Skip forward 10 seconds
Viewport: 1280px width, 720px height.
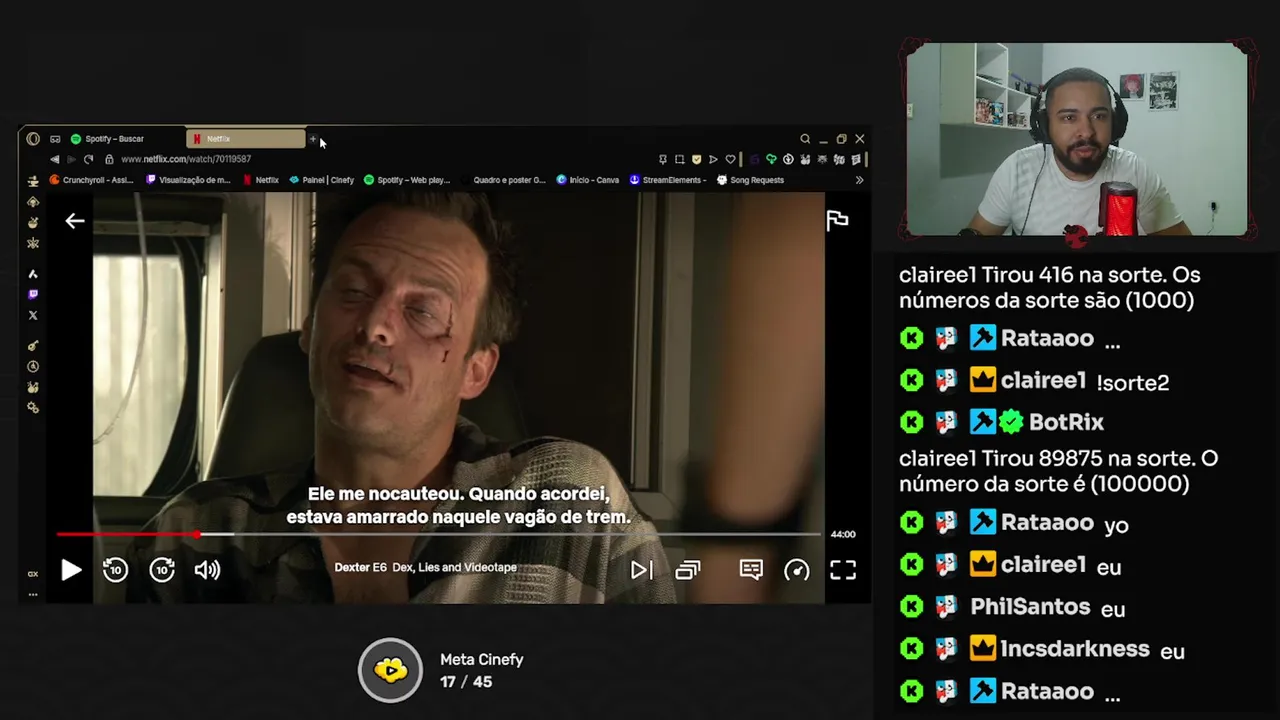(x=162, y=570)
